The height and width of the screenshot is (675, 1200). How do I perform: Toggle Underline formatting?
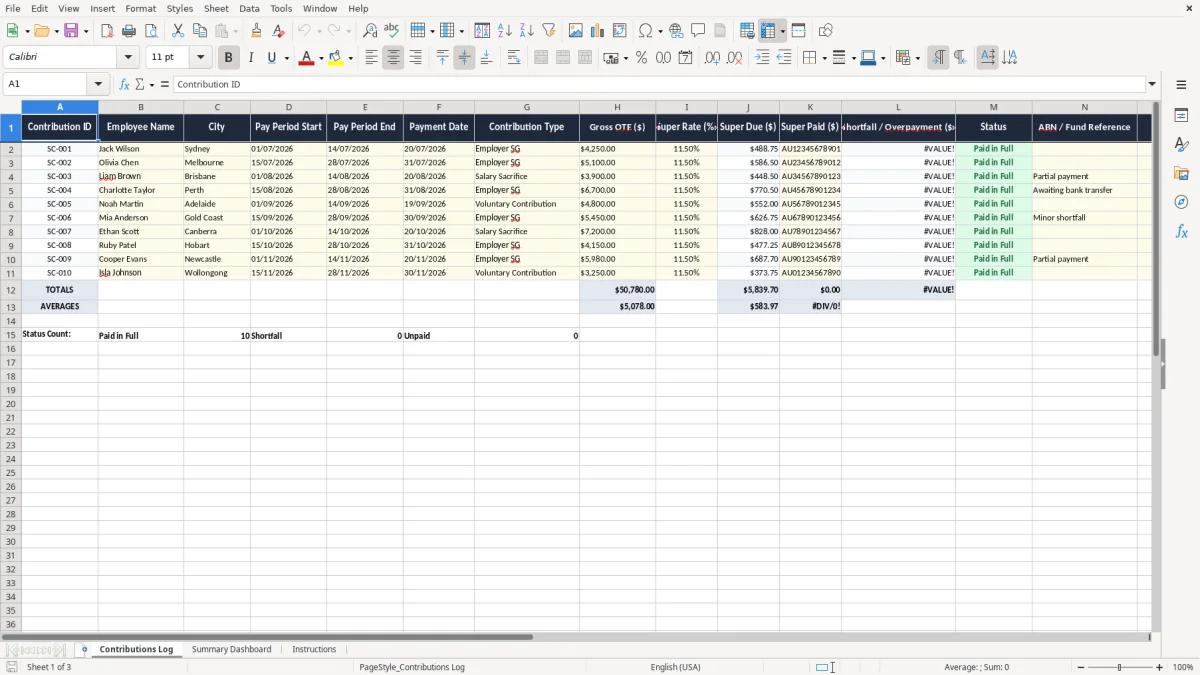pos(271,58)
